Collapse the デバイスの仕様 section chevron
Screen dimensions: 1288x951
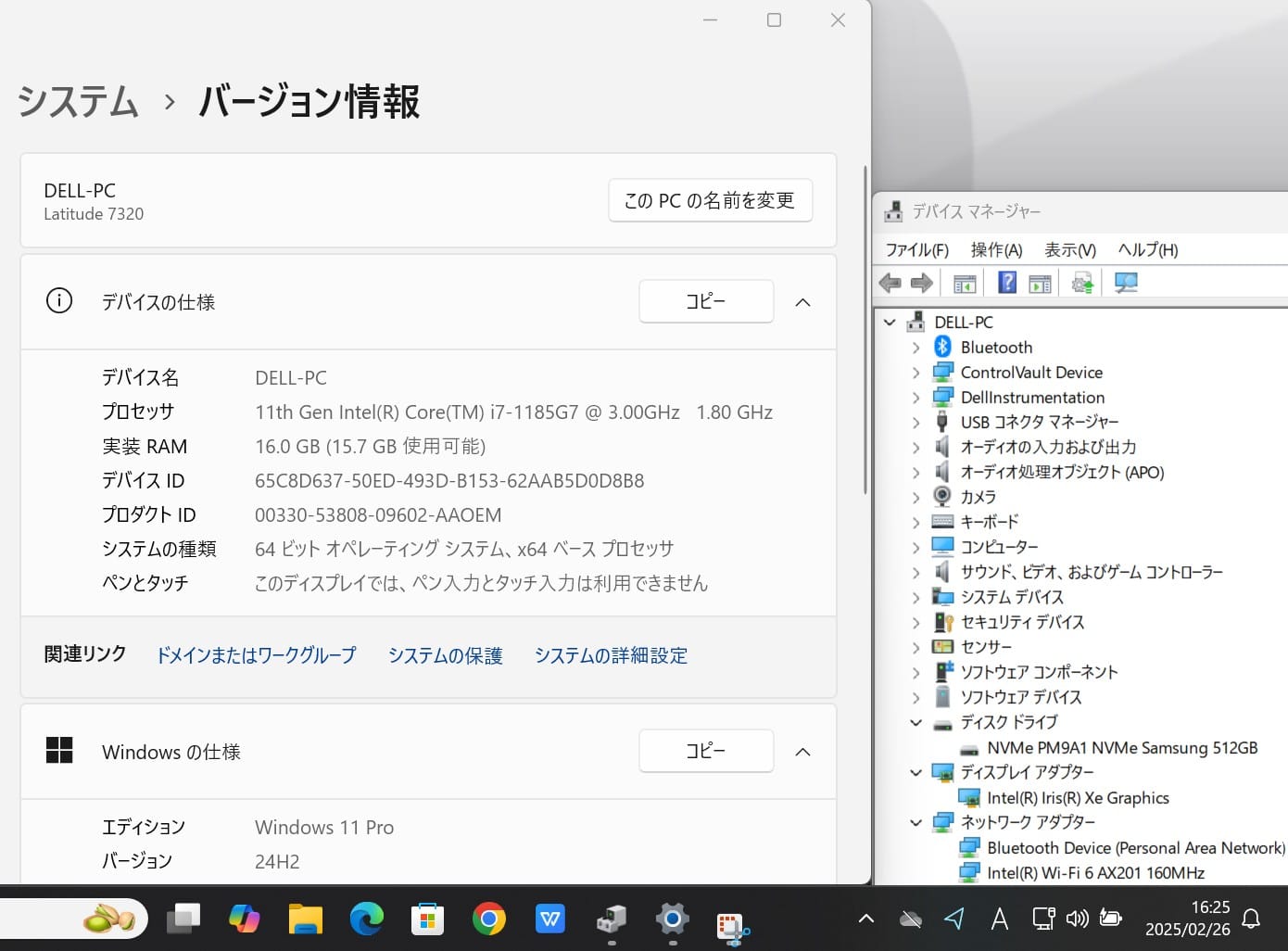pyautogui.click(x=802, y=302)
